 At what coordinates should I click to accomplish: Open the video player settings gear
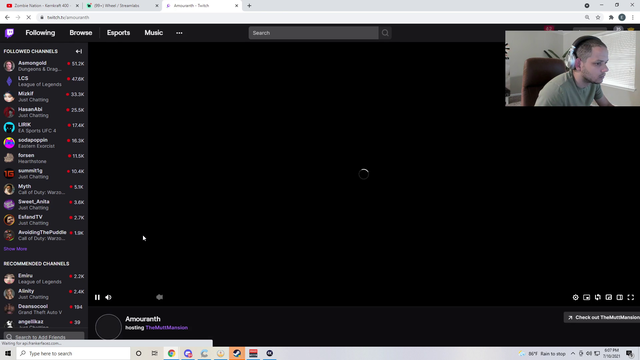coord(576,297)
